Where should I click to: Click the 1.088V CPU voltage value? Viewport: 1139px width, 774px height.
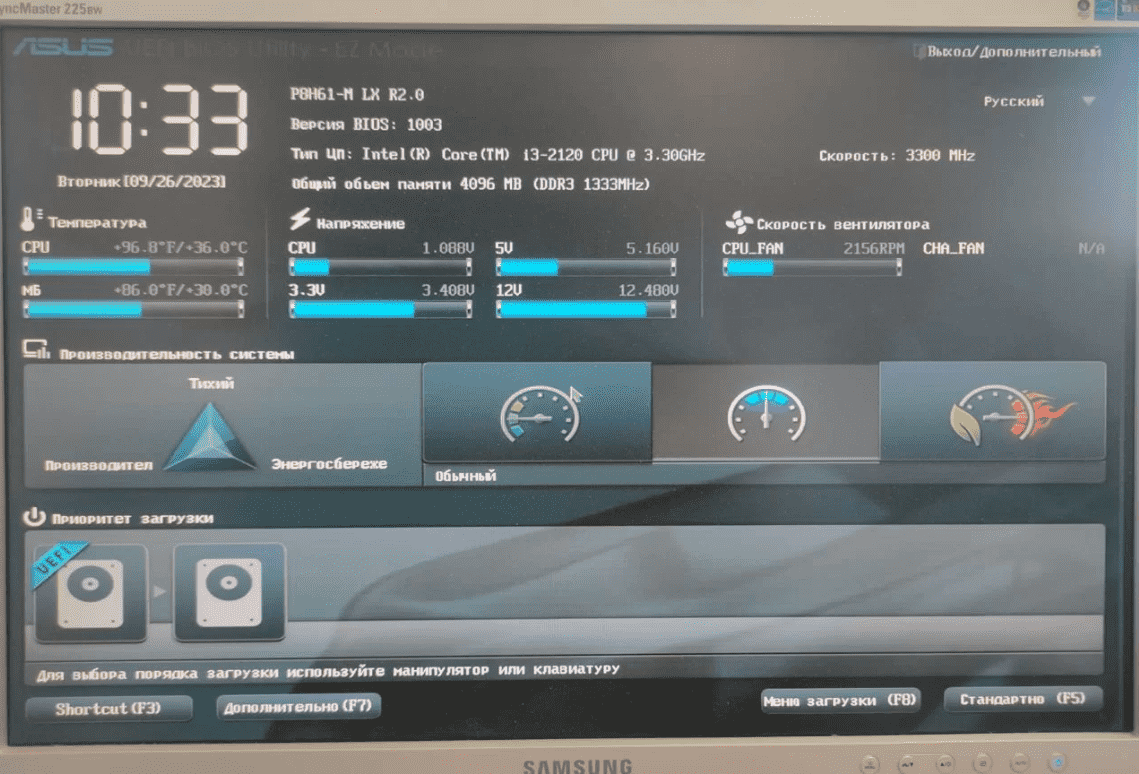[x=447, y=248]
